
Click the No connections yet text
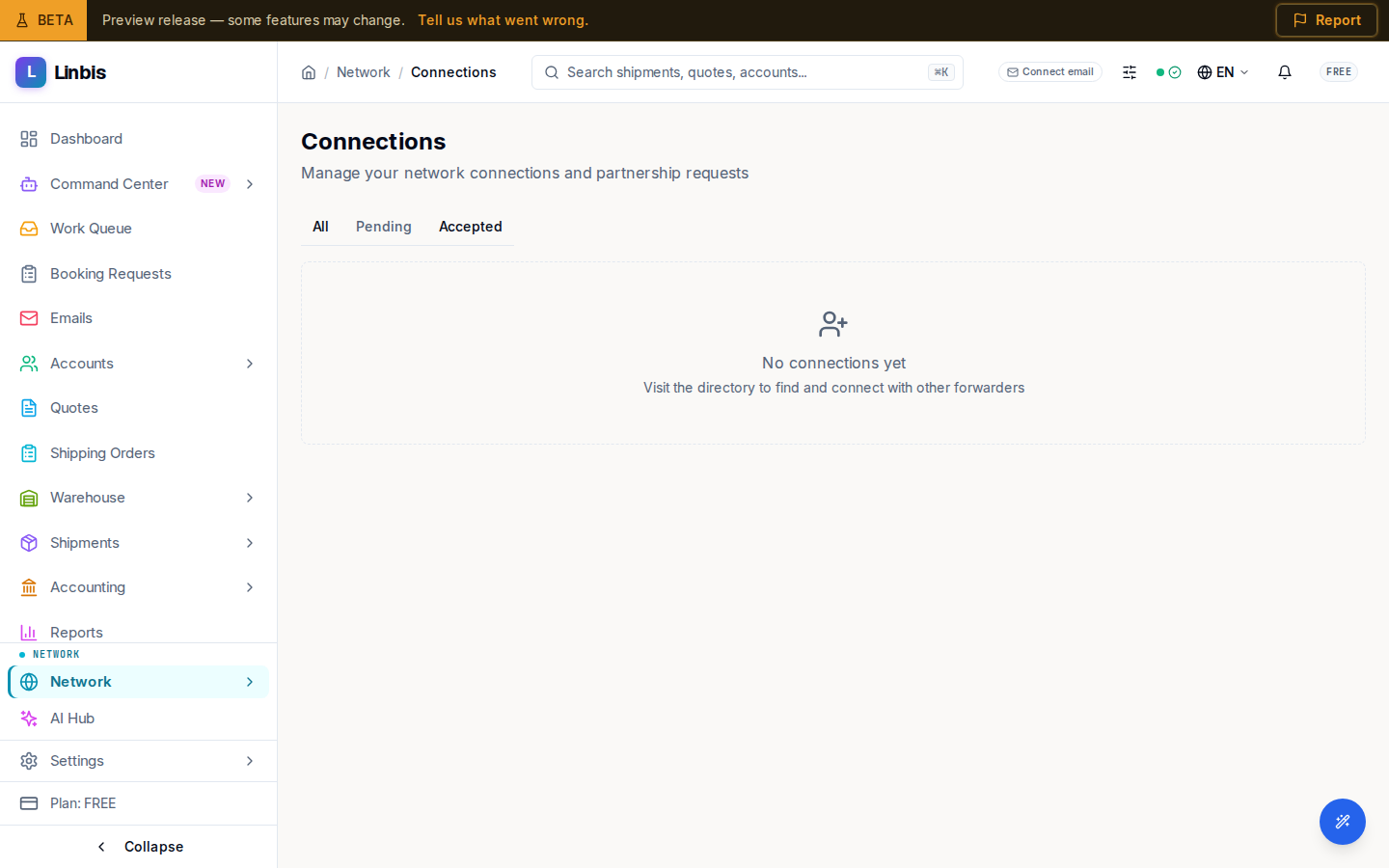coord(833,363)
